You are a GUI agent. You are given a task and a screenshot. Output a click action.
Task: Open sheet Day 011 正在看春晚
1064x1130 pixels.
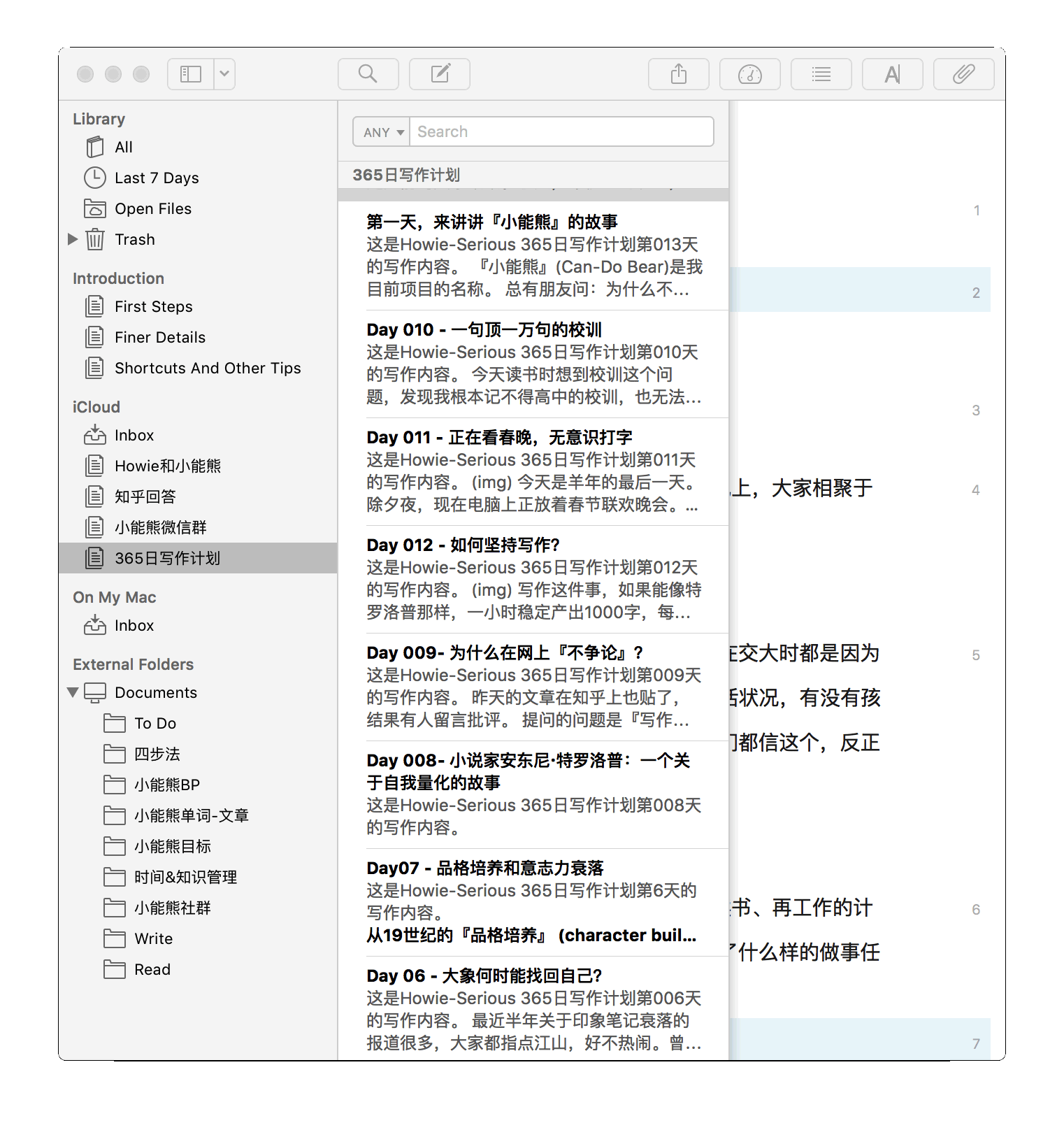(x=533, y=471)
